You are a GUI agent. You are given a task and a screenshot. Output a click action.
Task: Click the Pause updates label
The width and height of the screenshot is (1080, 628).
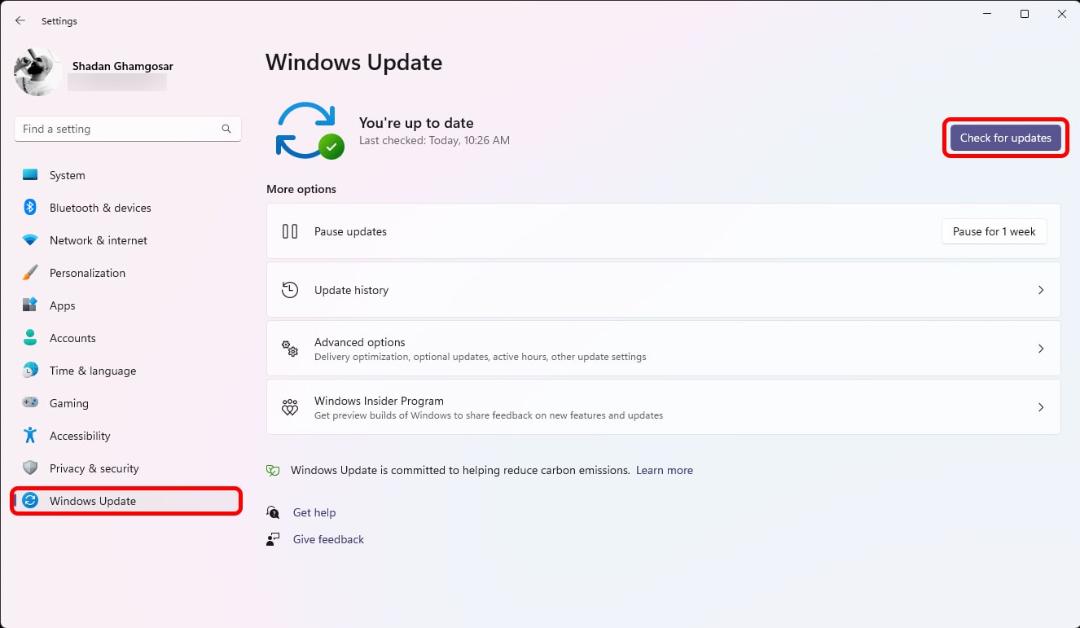(350, 231)
